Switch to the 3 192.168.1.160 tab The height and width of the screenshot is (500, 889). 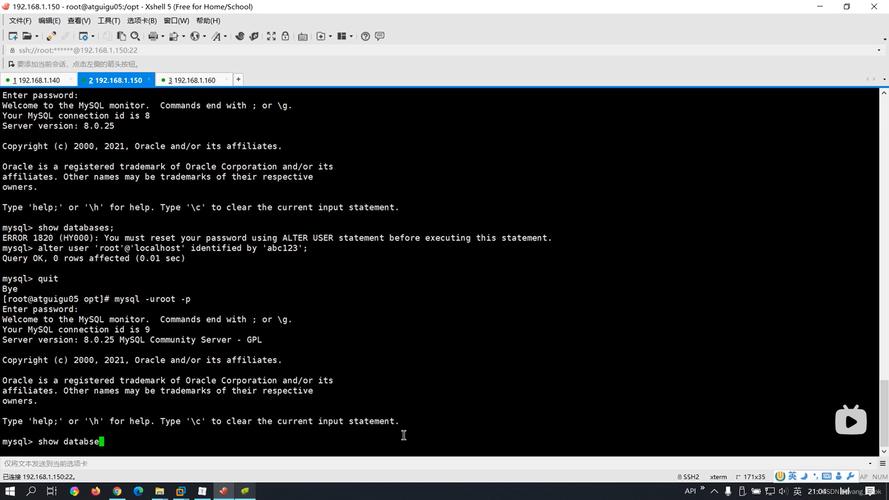click(193, 80)
